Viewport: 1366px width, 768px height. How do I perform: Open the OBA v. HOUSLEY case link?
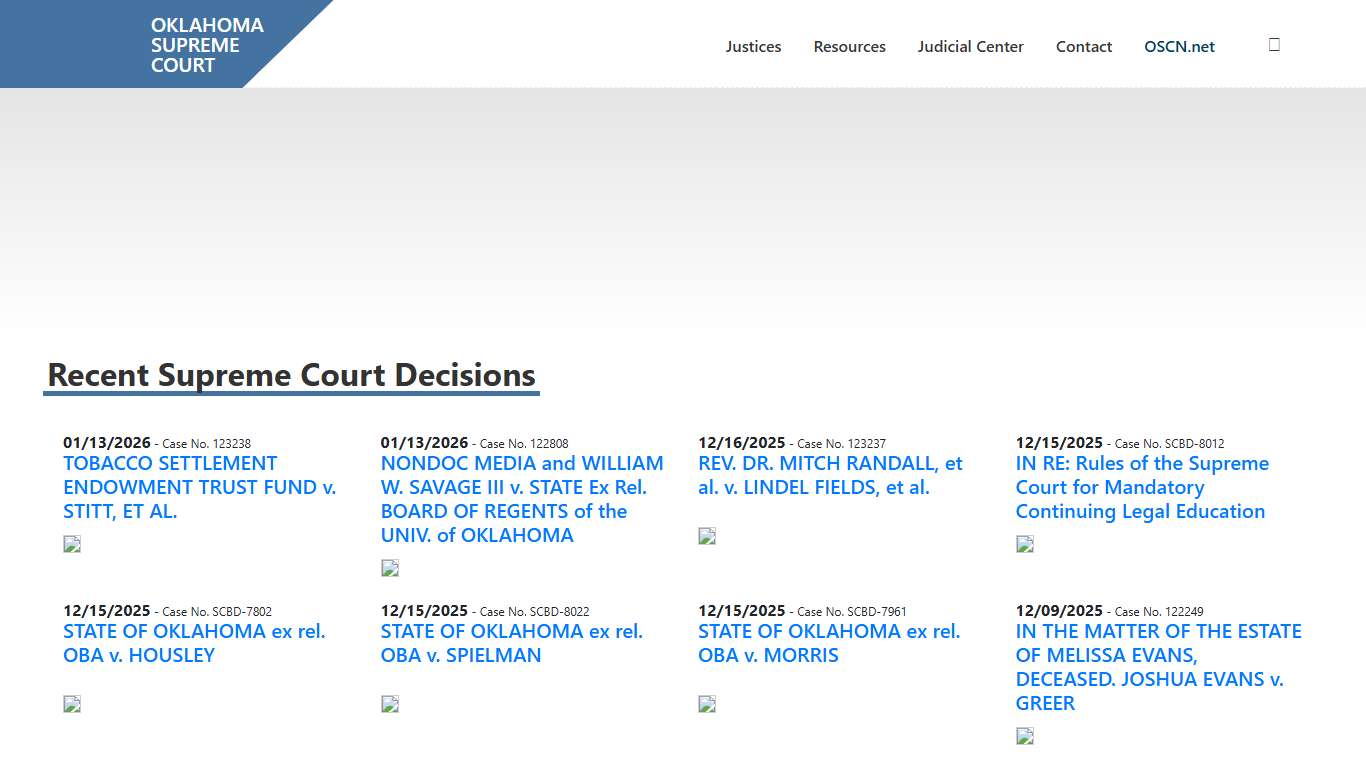click(194, 643)
